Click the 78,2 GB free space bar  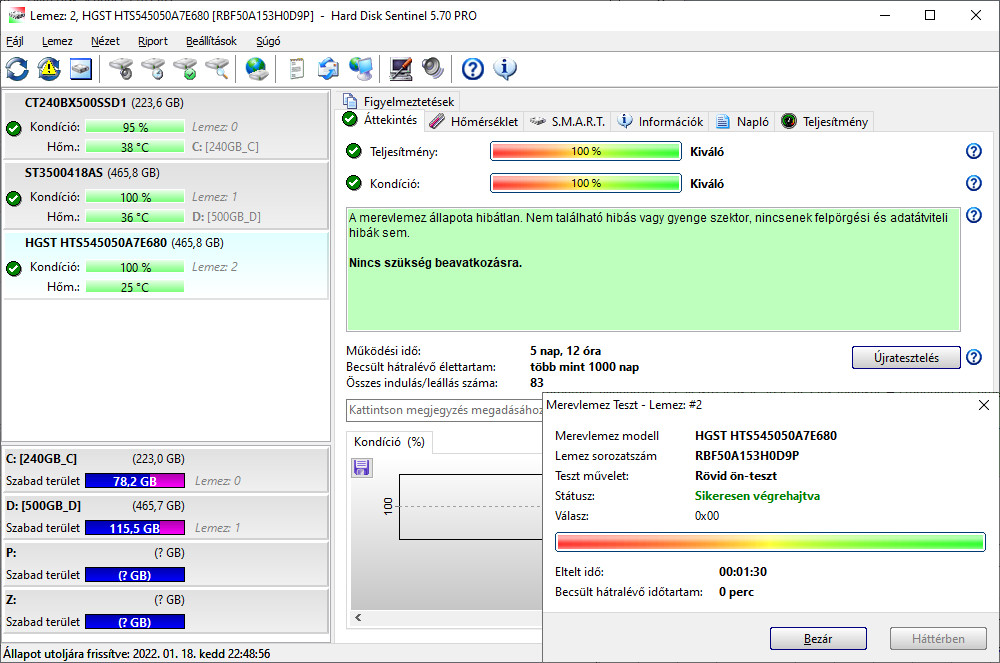coord(135,481)
